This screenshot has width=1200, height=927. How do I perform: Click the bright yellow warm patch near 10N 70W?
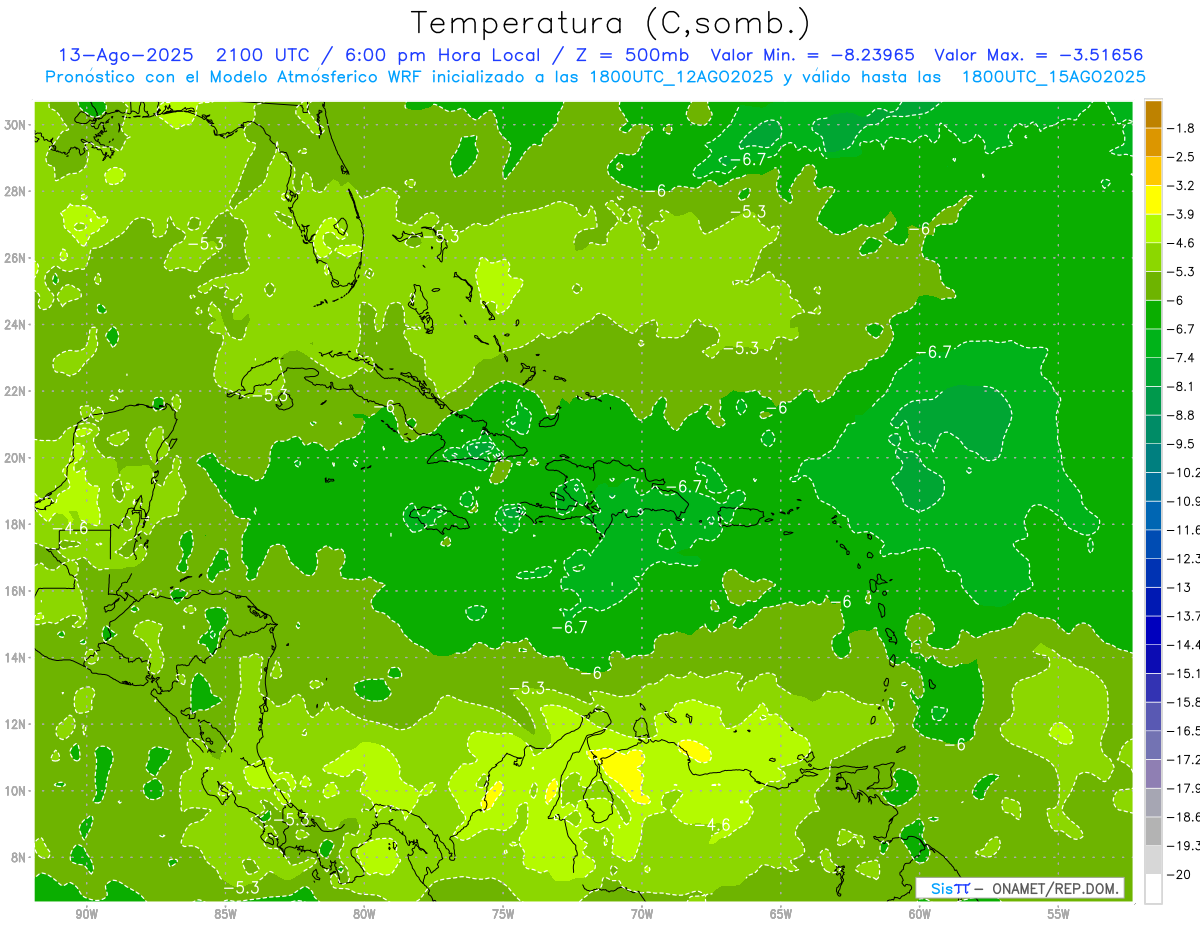coord(624,772)
